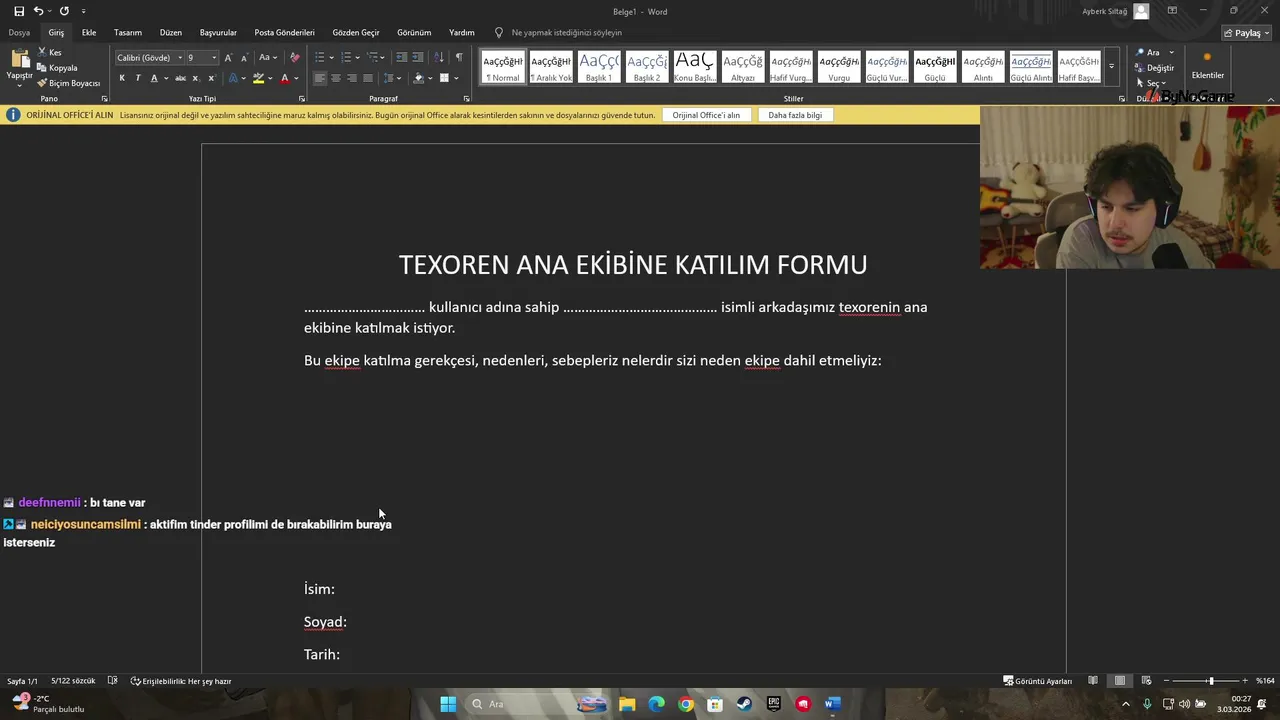Decrease font size with the smaller A icon
1280x720 pixels.
click(x=244, y=58)
